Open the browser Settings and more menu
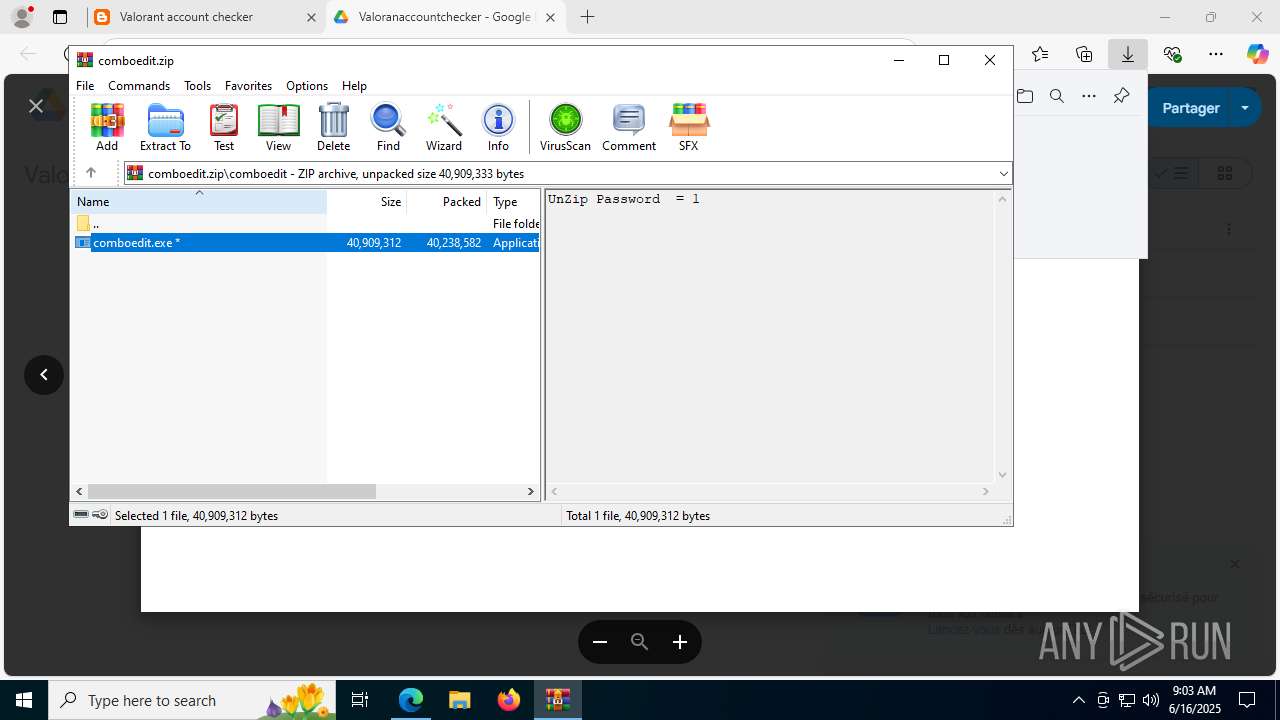 1216,54
